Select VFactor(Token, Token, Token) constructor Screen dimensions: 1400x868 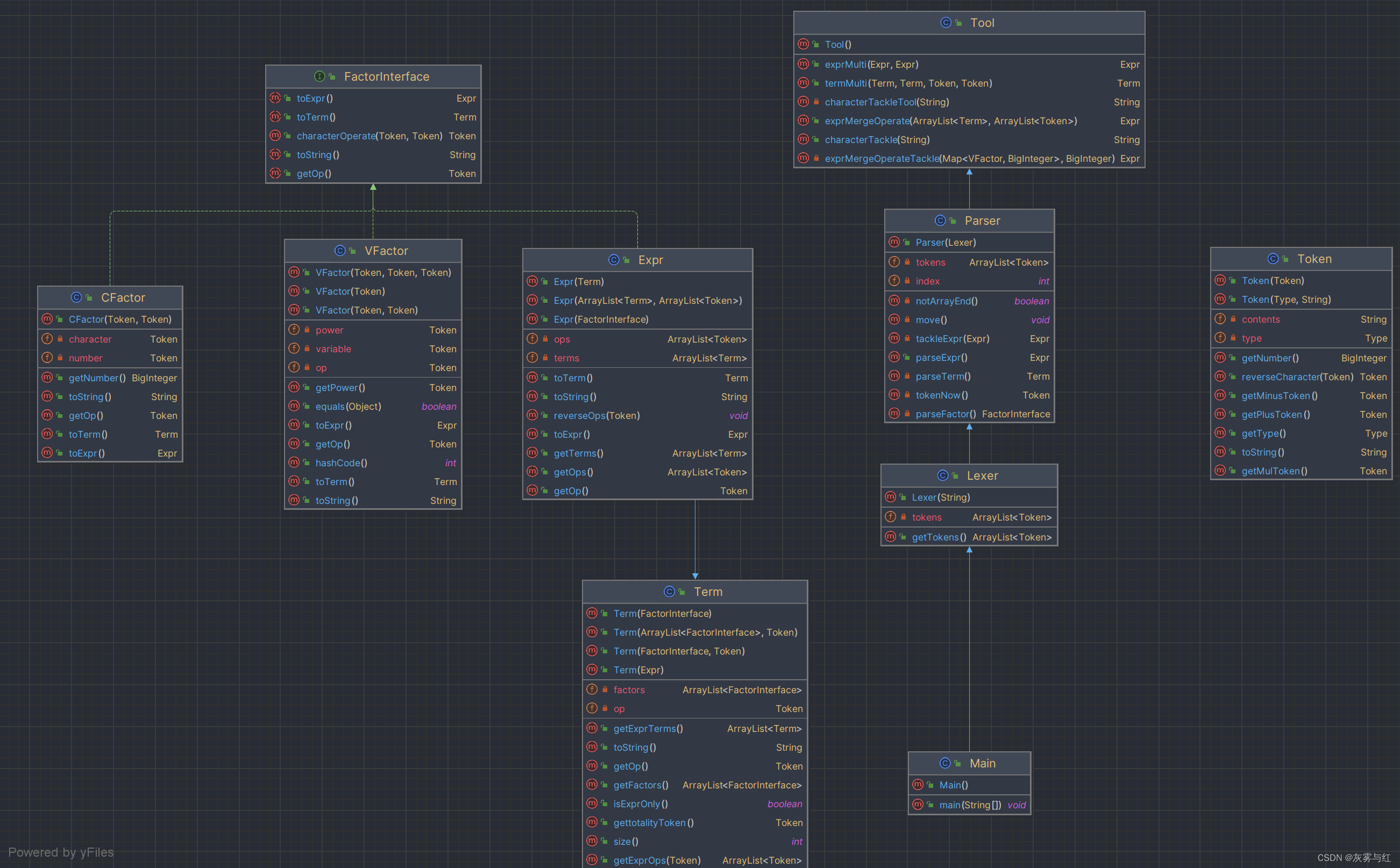[373, 272]
